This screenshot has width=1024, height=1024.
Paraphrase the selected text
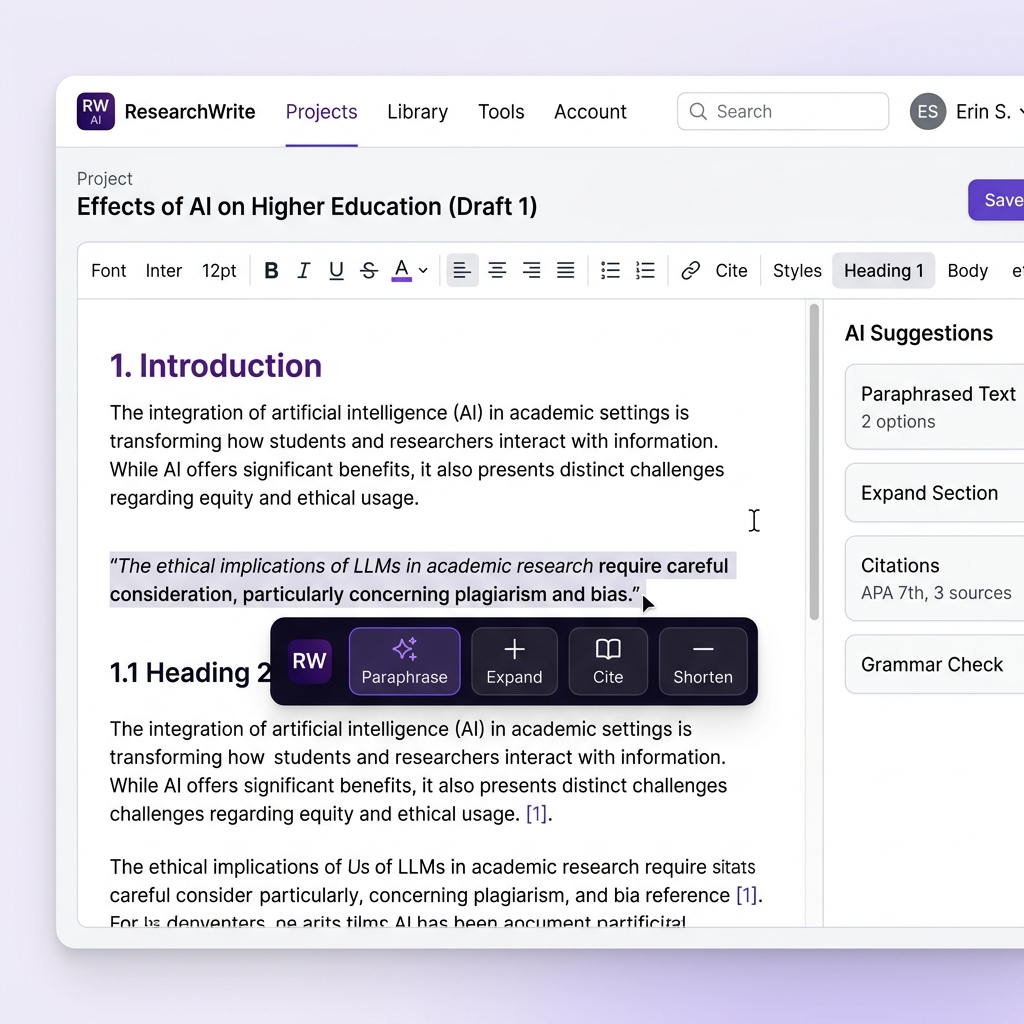click(404, 661)
